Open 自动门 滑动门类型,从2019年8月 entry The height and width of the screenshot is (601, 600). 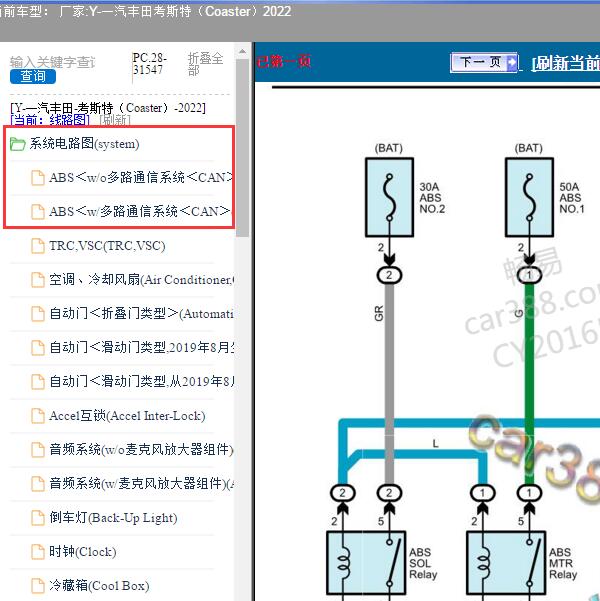pos(142,382)
